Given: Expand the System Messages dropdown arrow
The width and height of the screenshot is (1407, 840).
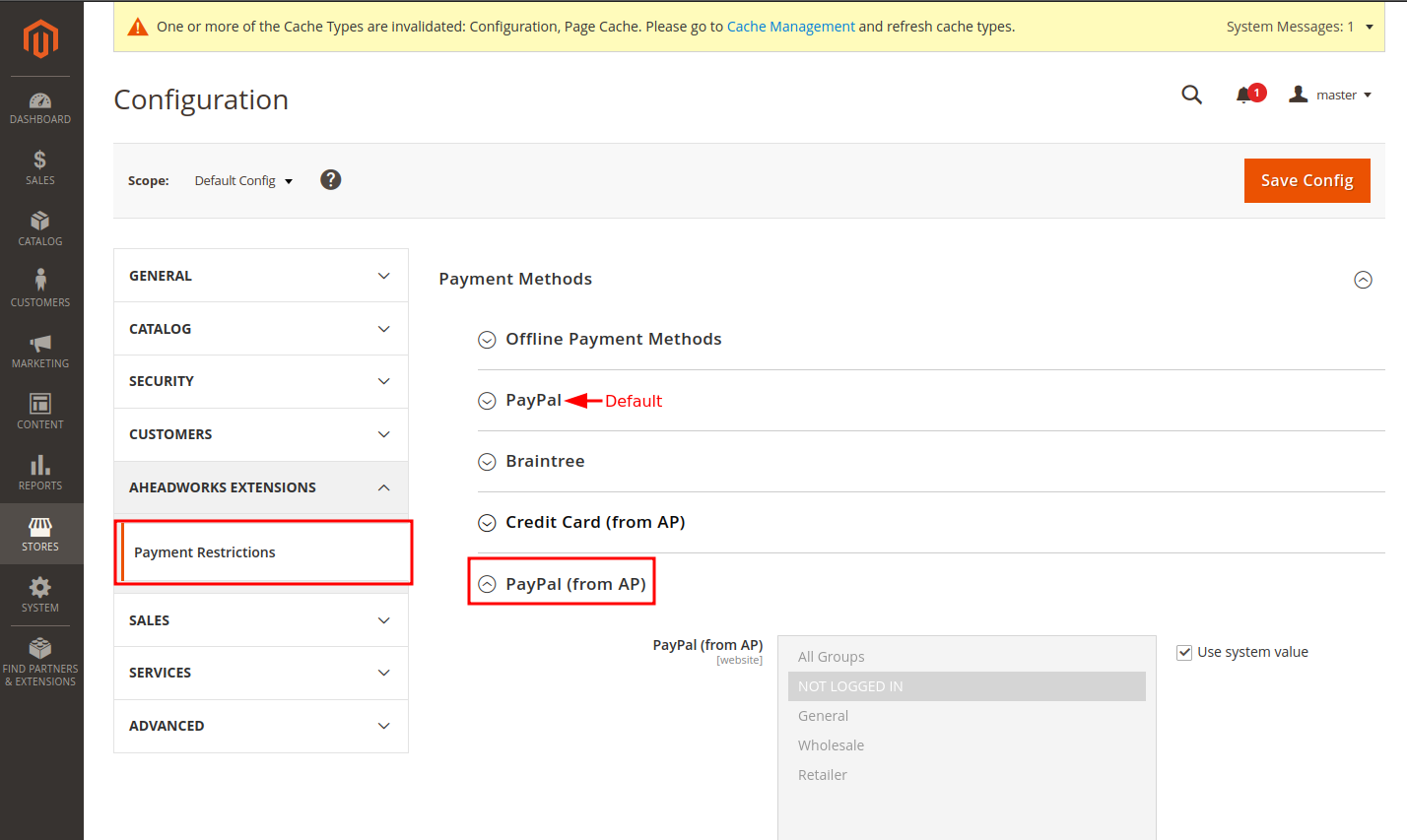Looking at the screenshot, I should pyautogui.click(x=1370, y=27).
